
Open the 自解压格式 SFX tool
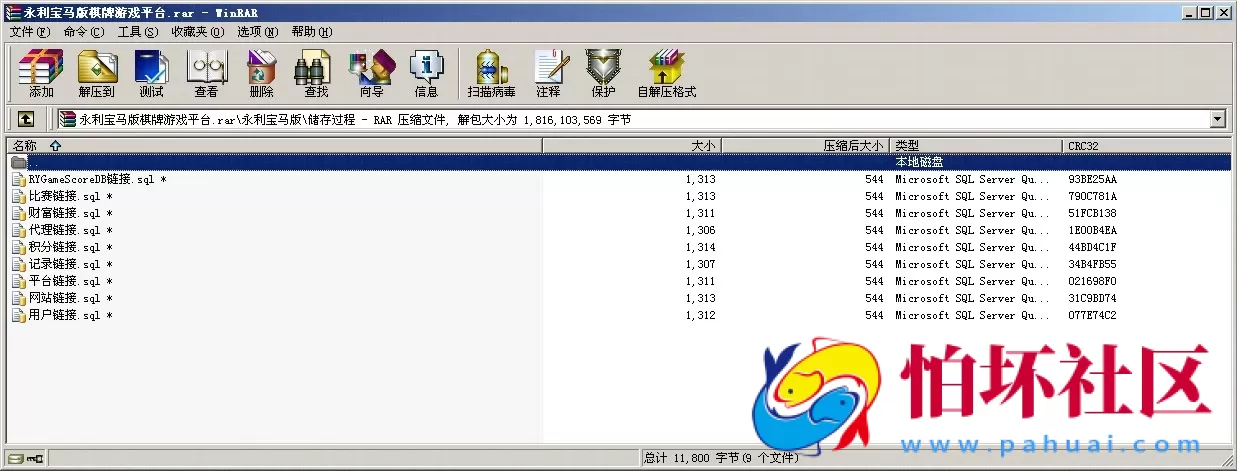666,73
